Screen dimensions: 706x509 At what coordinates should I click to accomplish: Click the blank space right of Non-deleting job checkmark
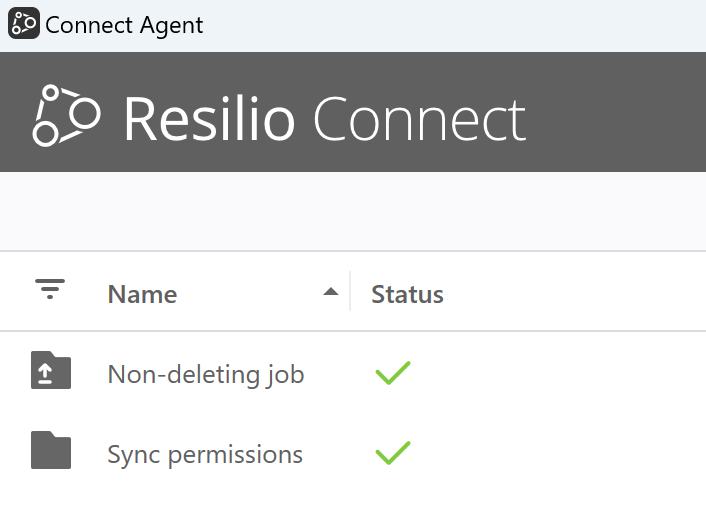coord(560,374)
